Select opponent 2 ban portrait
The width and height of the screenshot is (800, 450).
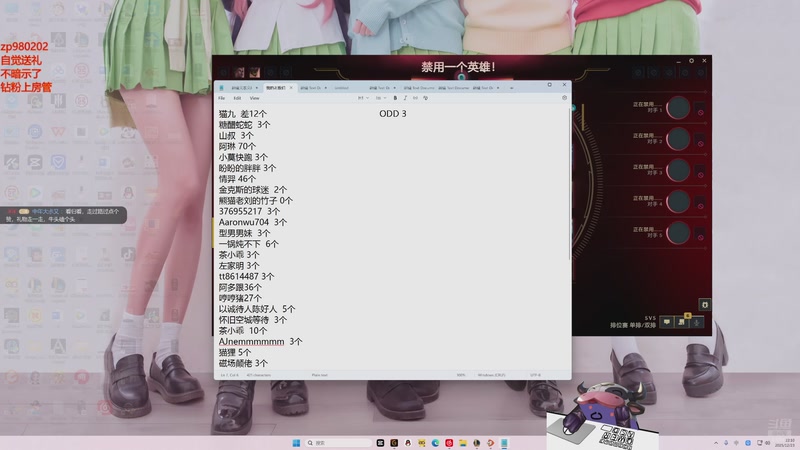pos(678,139)
